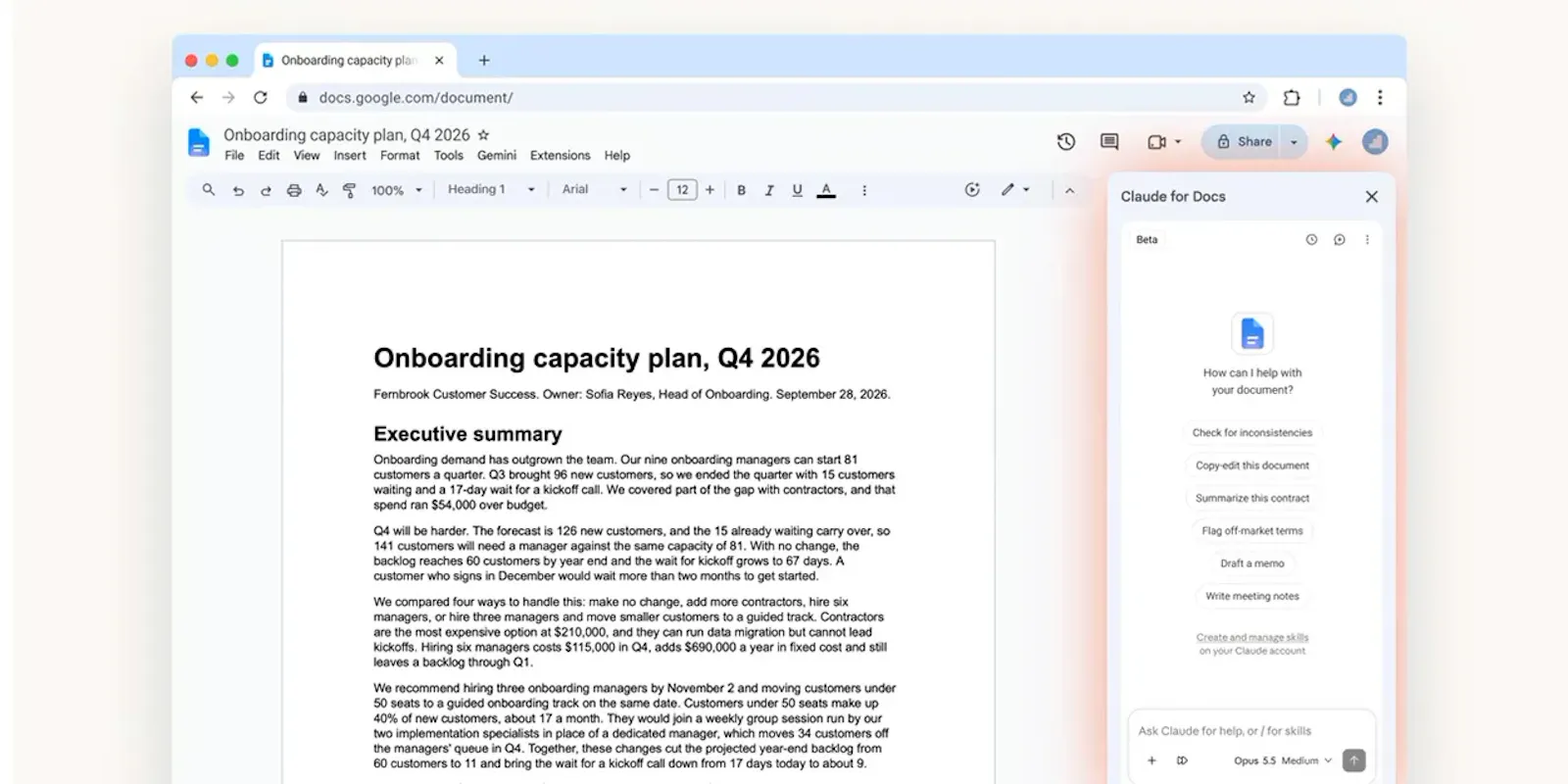Image resolution: width=1568 pixels, height=784 pixels.
Task: Toggle italic formatting
Action: click(x=769, y=190)
